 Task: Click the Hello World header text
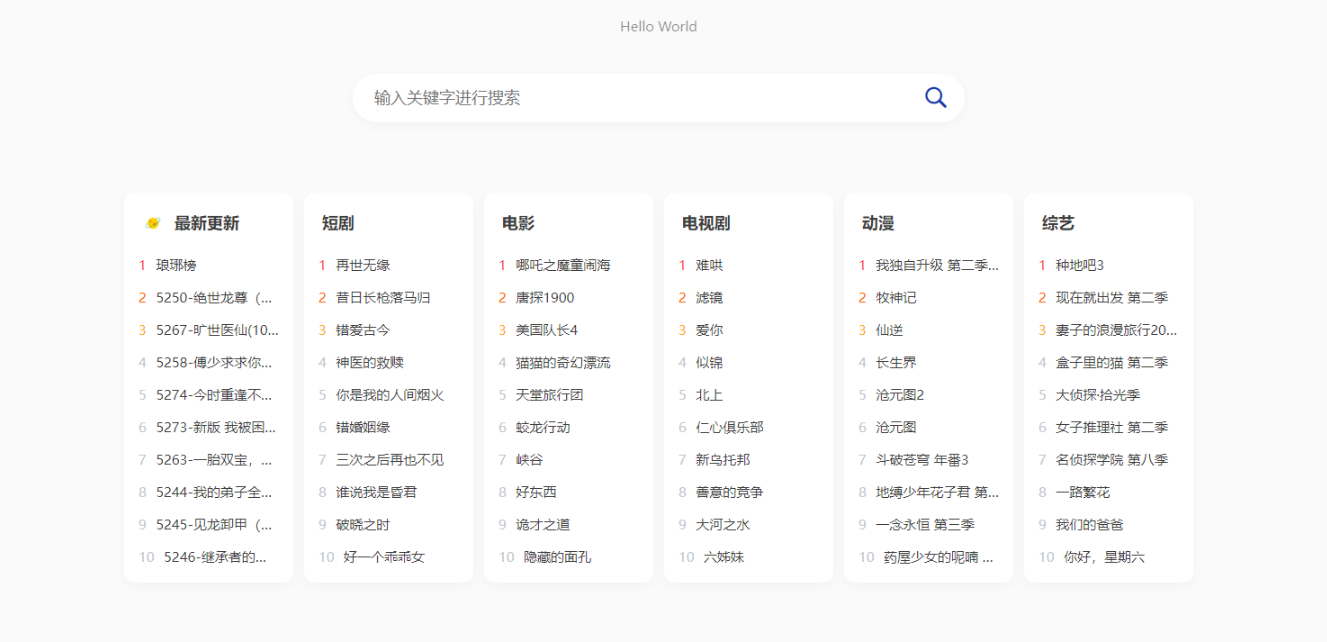click(x=658, y=27)
